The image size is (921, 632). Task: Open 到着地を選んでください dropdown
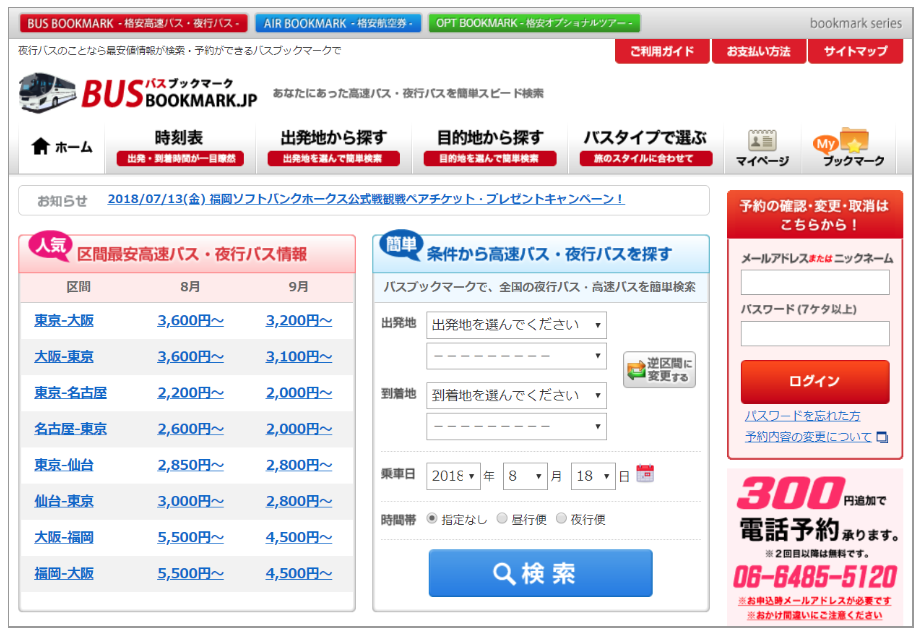point(516,395)
